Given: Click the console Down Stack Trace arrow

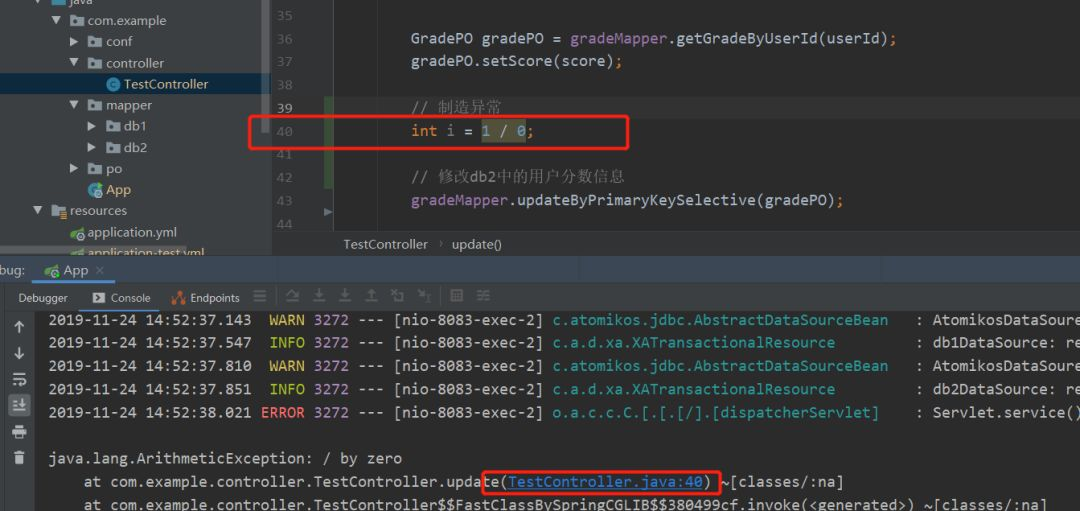Looking at the screenshot, I should click(19, 353).
